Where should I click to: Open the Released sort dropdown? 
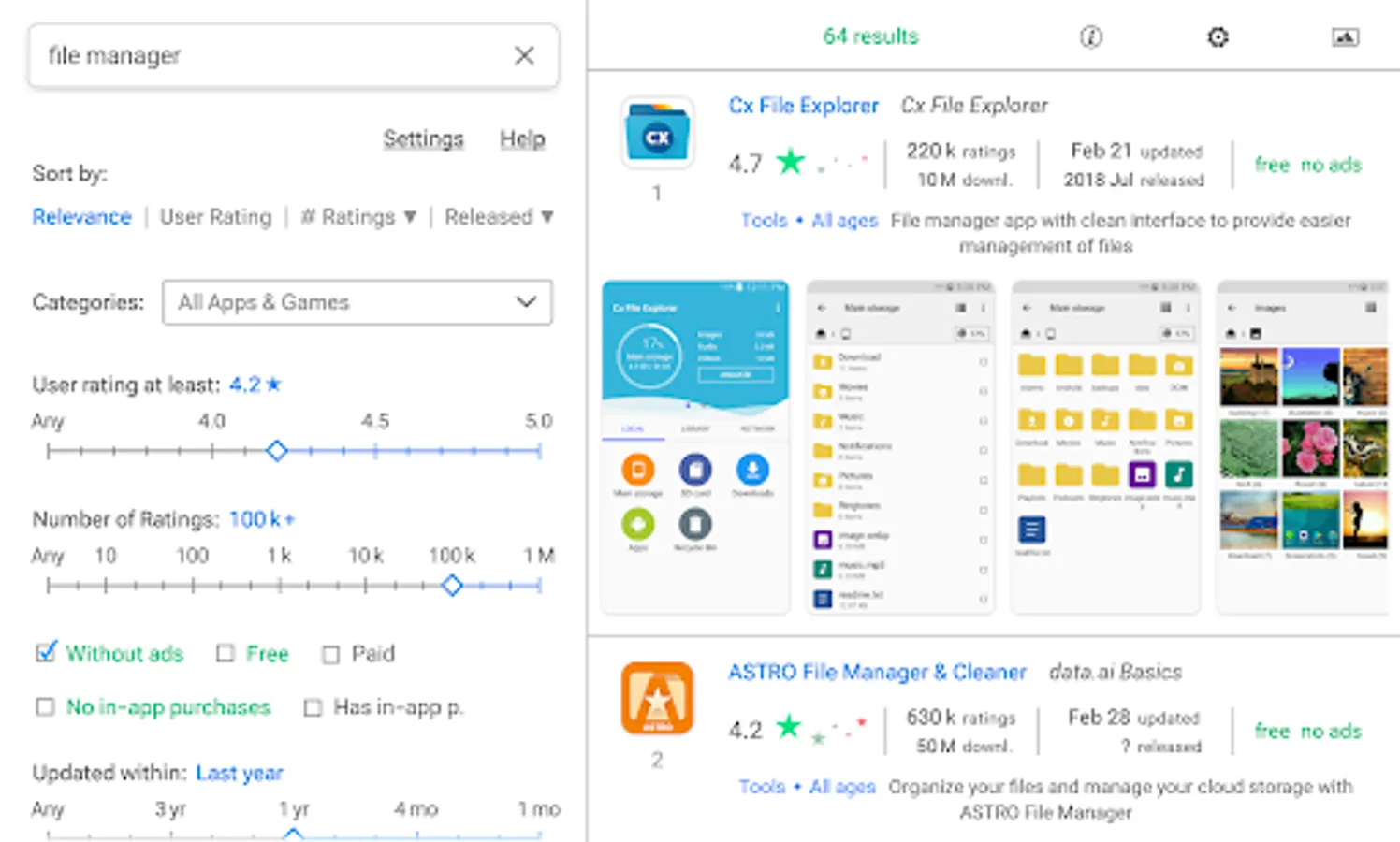(499, 217)
